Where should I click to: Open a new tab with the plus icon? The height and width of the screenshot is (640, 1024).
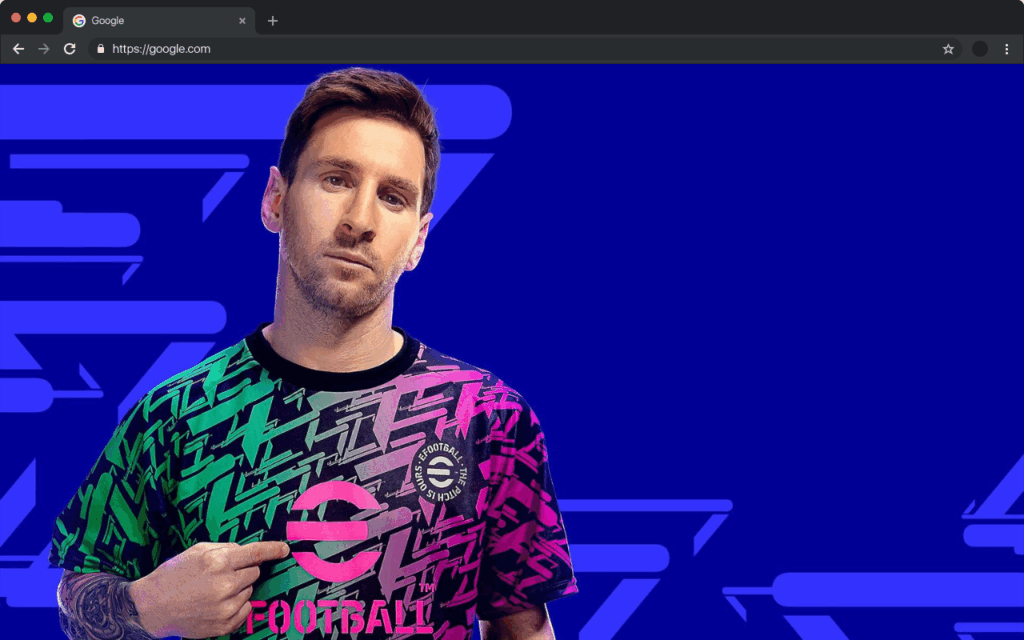(272, 20)
